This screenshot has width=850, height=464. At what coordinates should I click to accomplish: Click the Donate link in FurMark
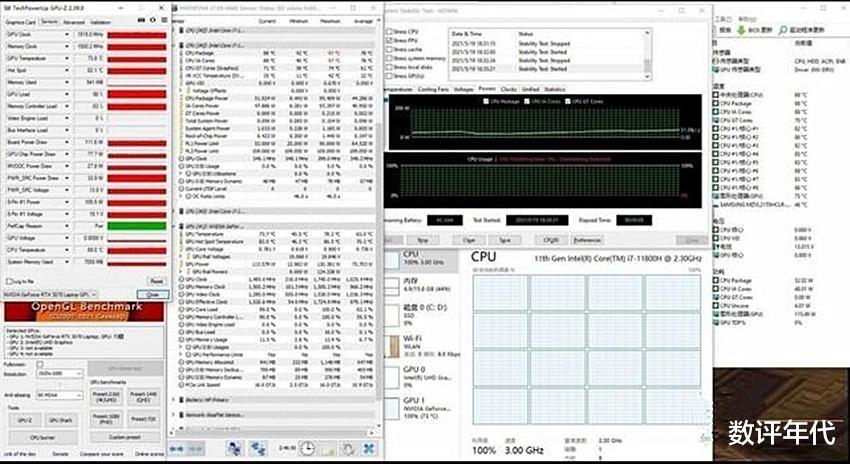click(x=60, y=454)
